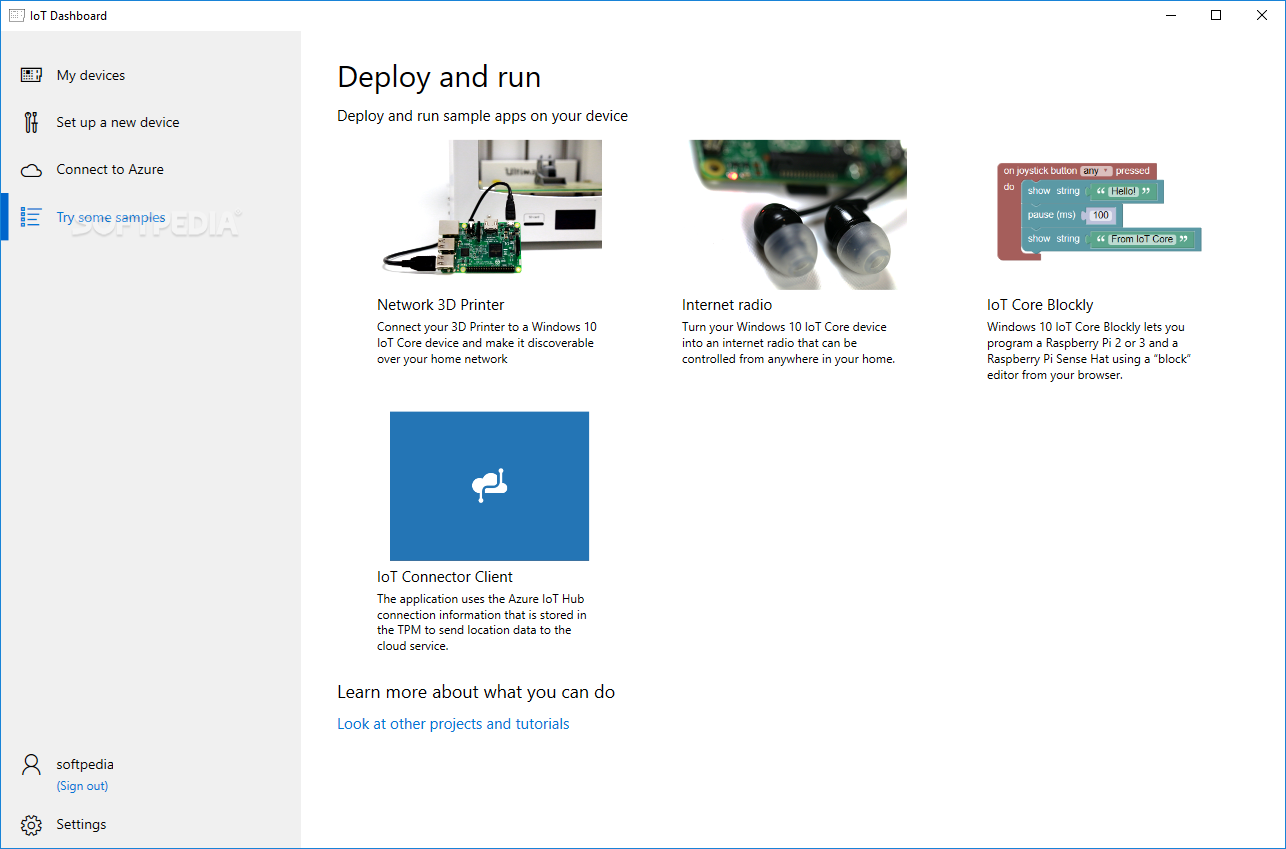Open Look at other projects and tutorials link
Screen dimensions: 1286x849
[453, 724]
